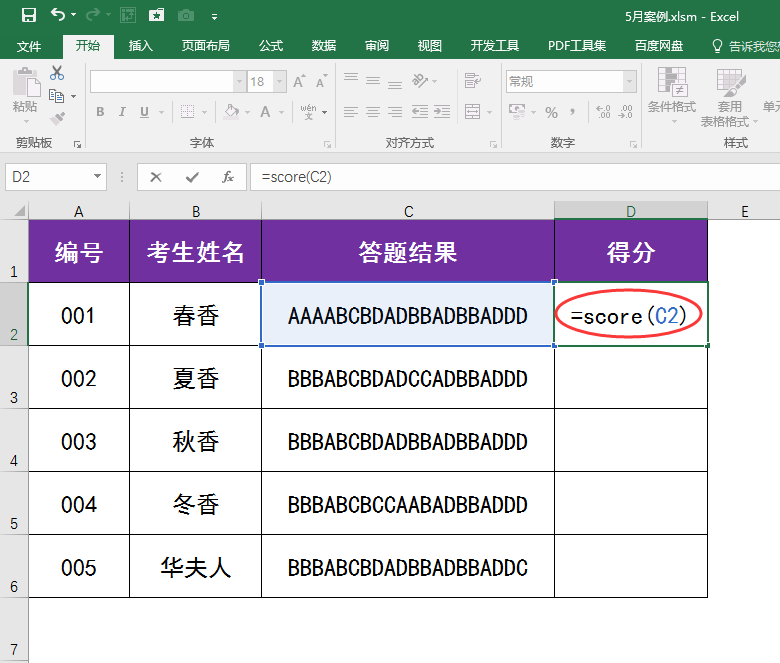Click the Cancel X button in formula bar
The image size is (780, 663).
coord(156,177)
